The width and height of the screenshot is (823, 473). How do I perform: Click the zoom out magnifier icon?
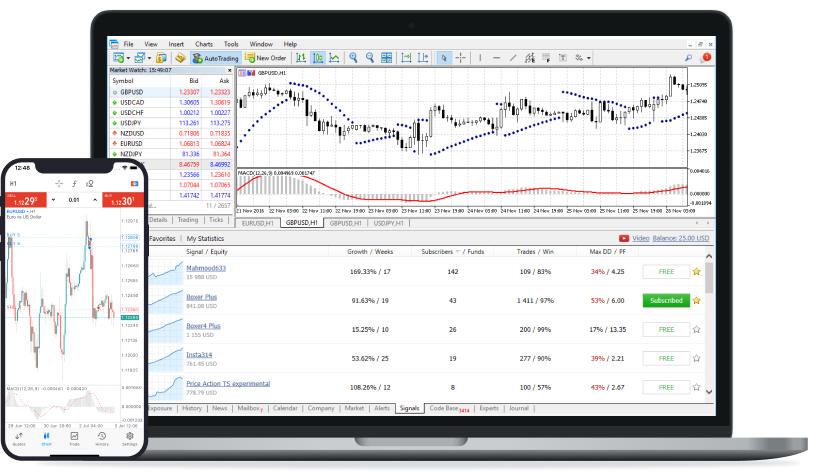tap(371, 58)
